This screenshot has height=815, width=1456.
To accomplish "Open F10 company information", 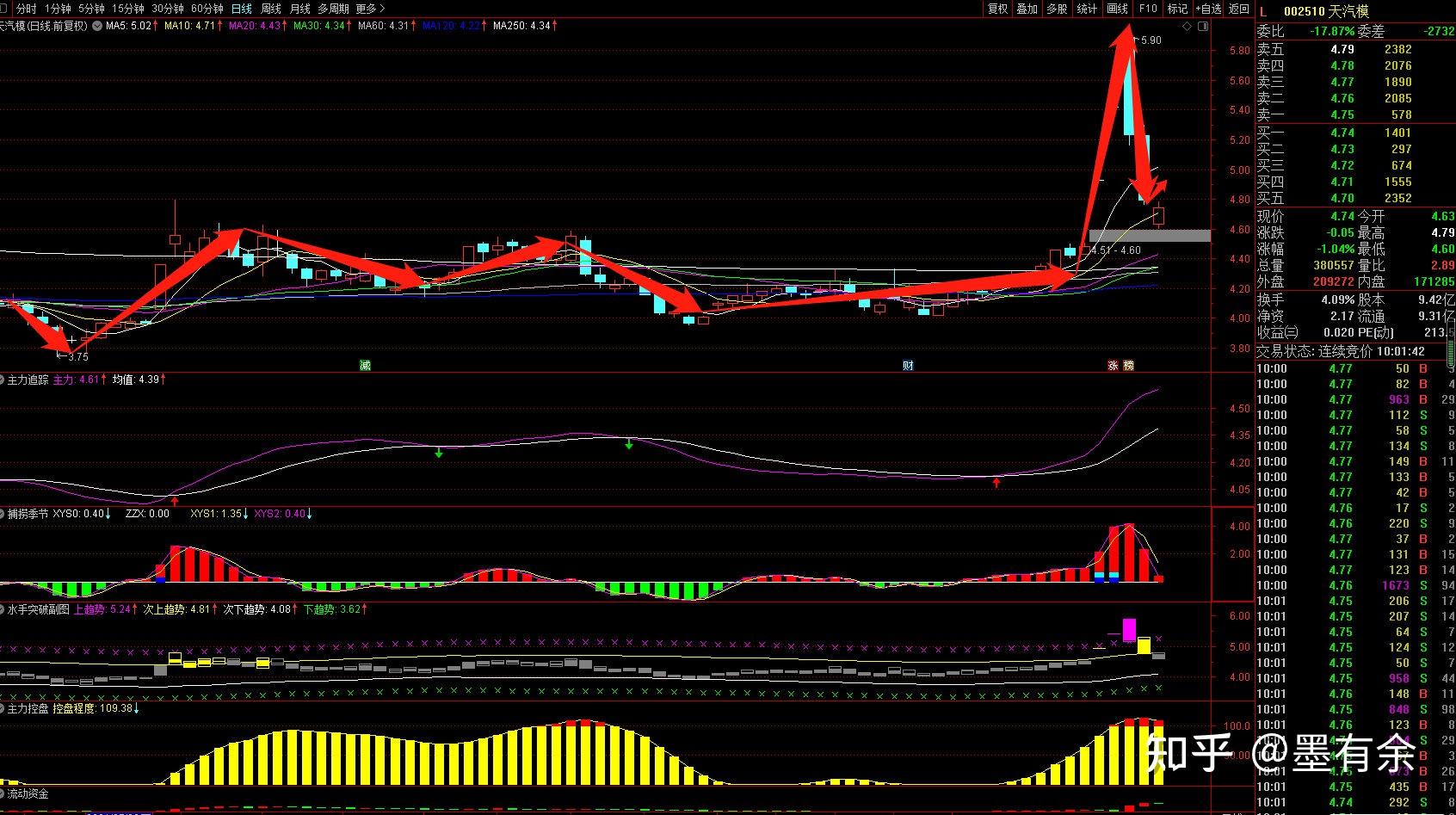I will tap(1148, 9).
